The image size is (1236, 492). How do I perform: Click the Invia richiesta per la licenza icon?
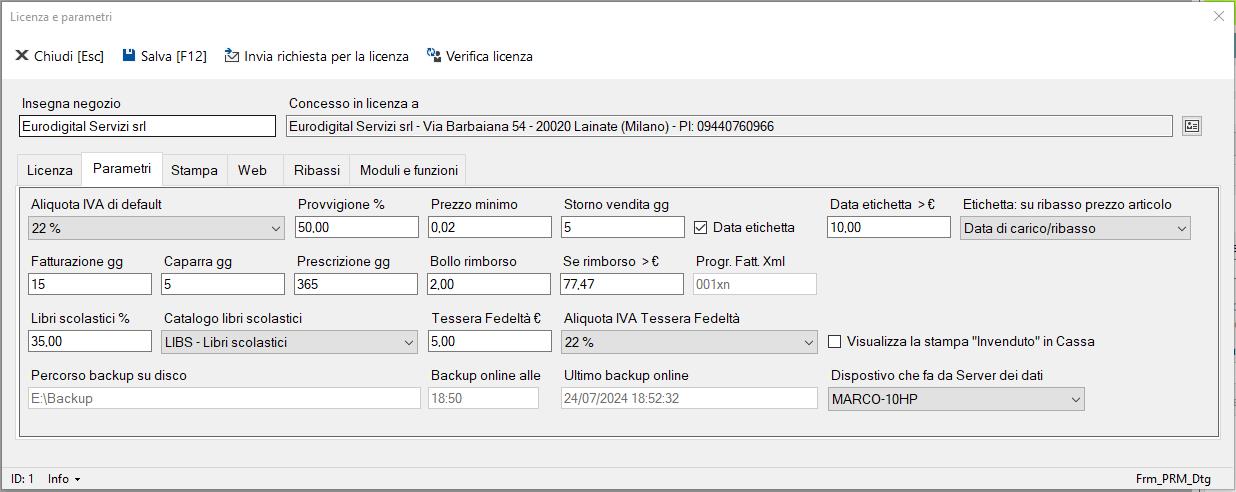tap(232, 56)
